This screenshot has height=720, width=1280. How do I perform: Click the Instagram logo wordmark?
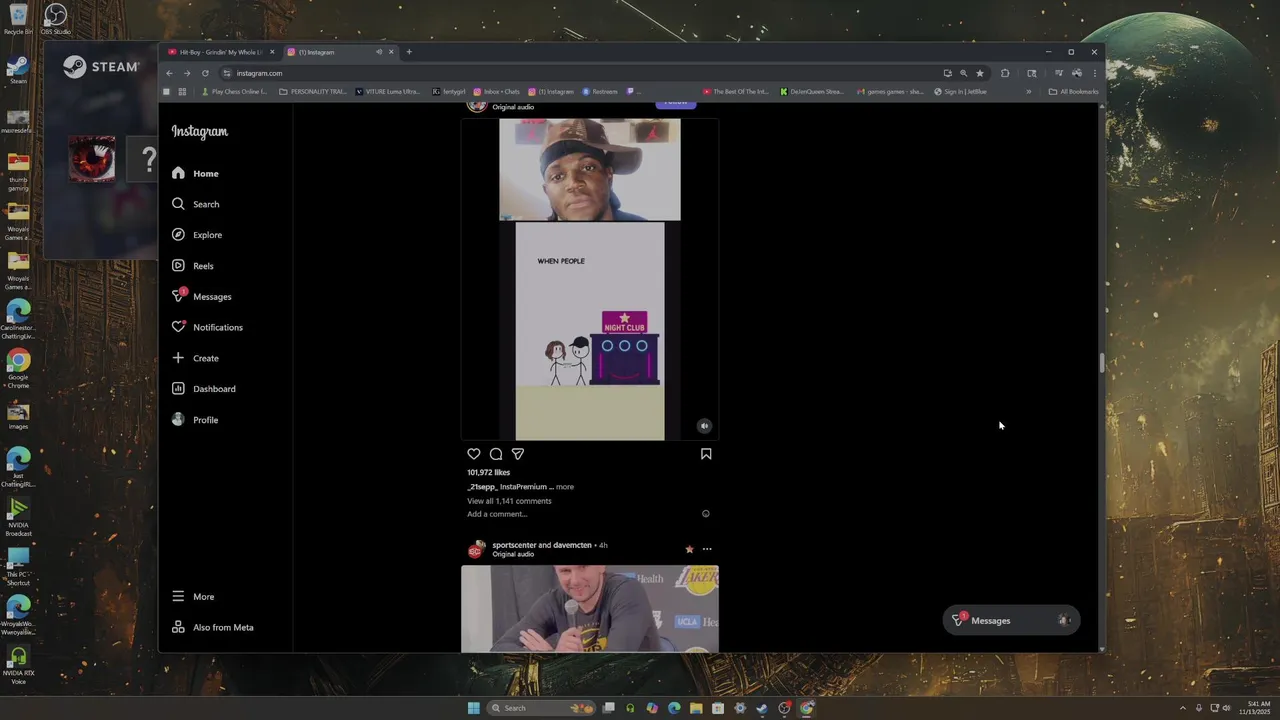point(200,132)
